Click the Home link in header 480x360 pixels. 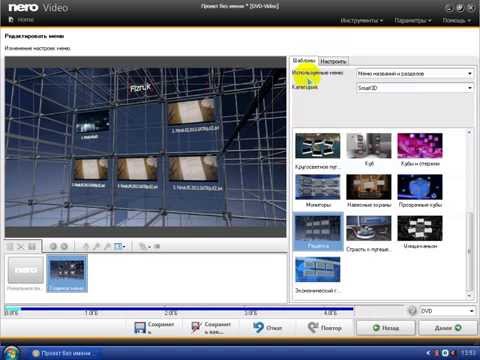point(26,20)
